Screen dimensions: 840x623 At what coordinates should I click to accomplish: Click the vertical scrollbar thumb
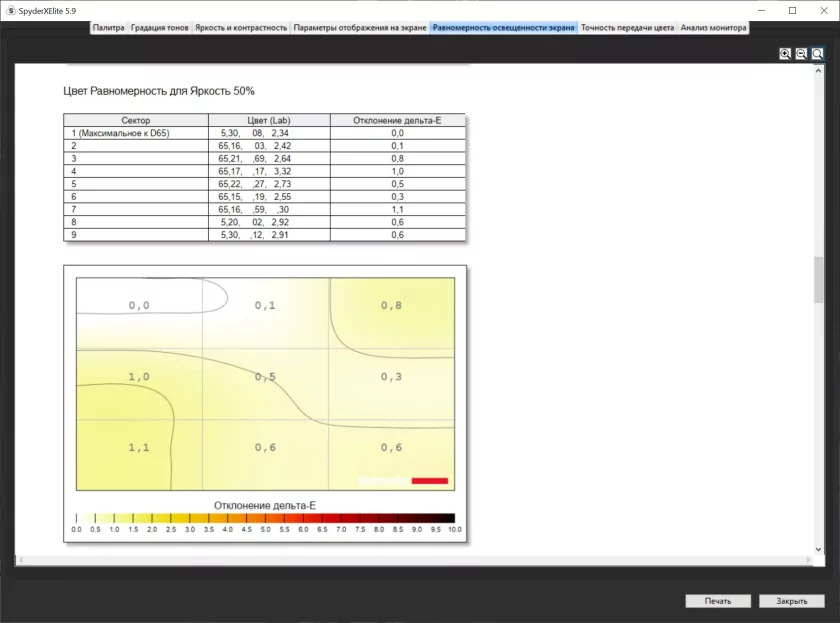click(x=818, y=280)
